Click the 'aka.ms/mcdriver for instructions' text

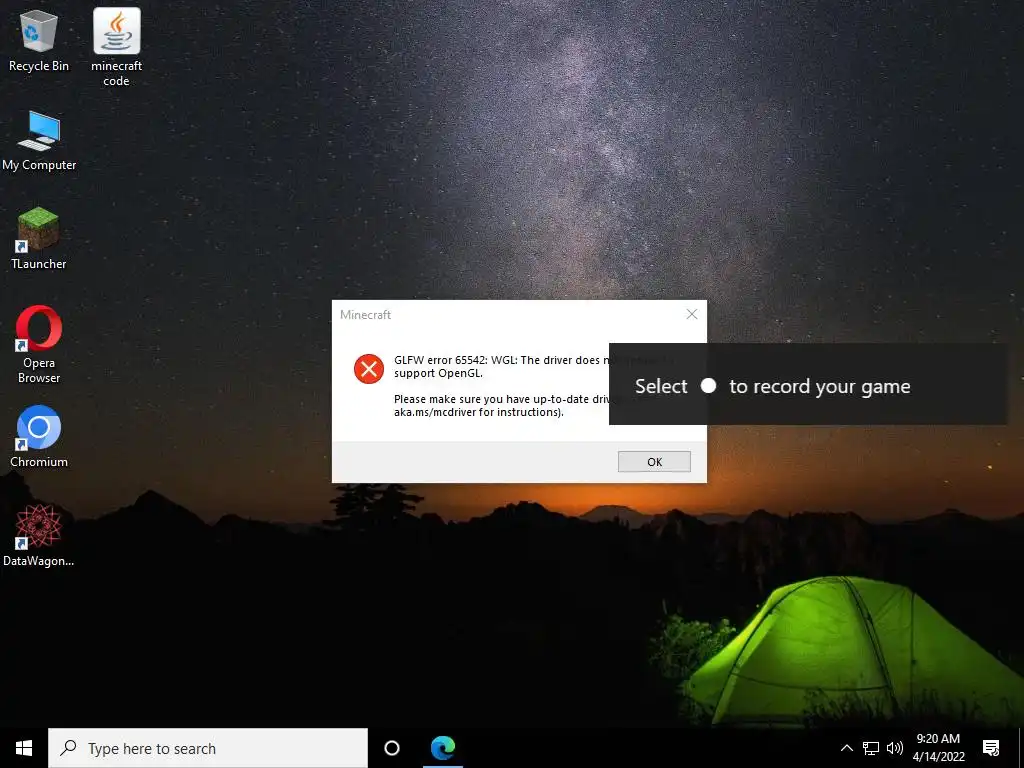pos(477,412)
